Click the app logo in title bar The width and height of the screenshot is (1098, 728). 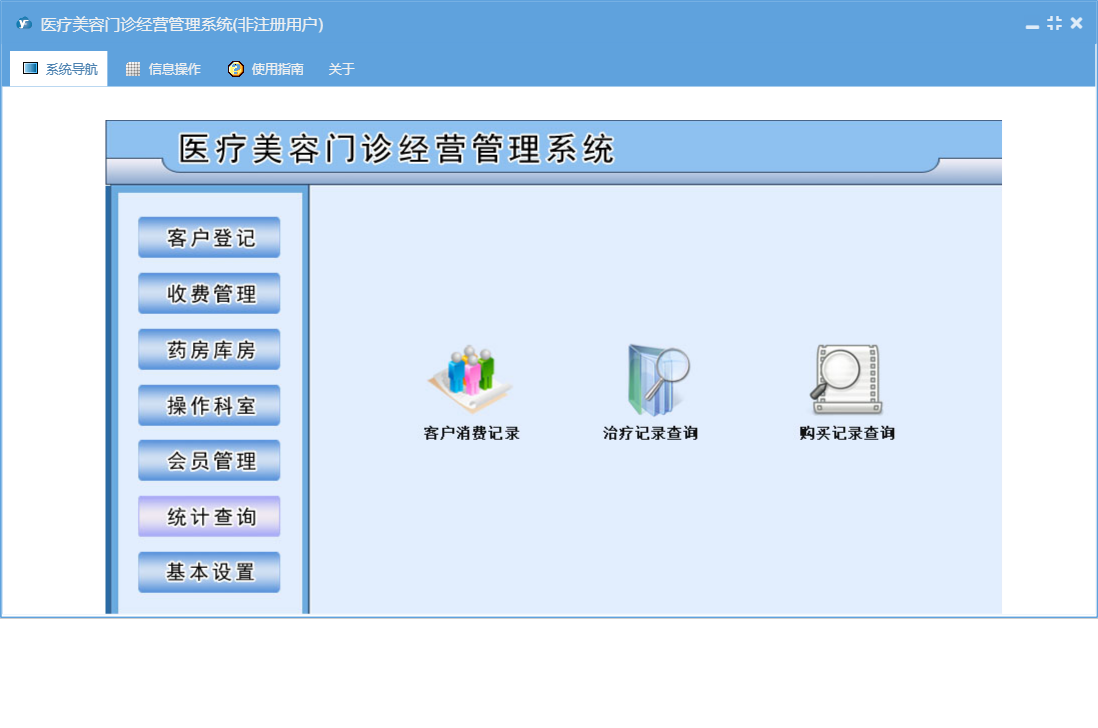[24, 24]
